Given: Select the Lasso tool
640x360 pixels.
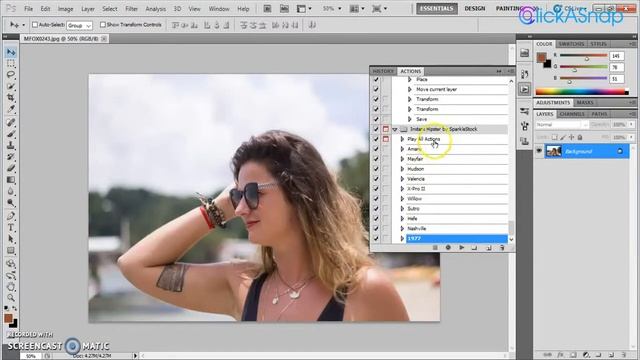Looking at the screenshot, I should 11,75.
